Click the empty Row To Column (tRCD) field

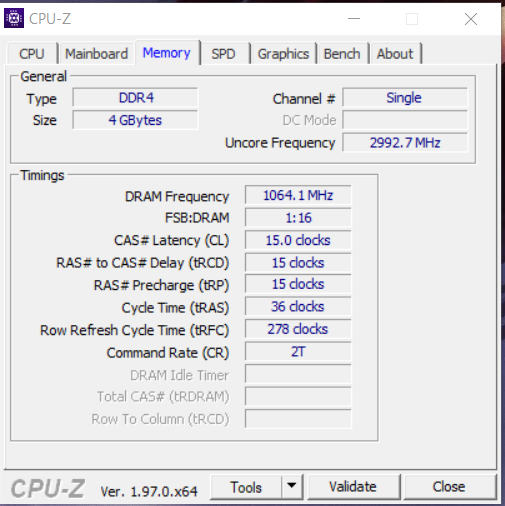point(298,419)
